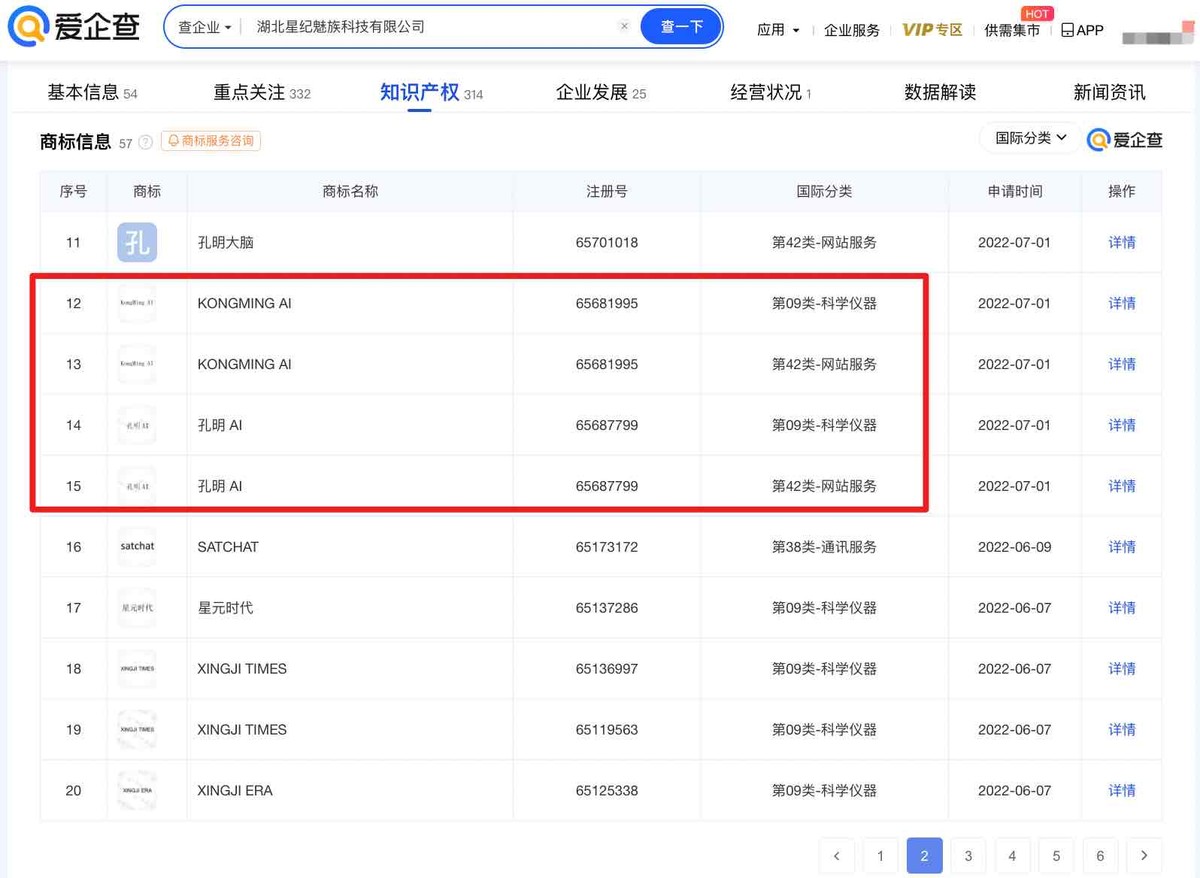
Task: Click the XINGJI ERA trademark name
Action: click(235, 791)
